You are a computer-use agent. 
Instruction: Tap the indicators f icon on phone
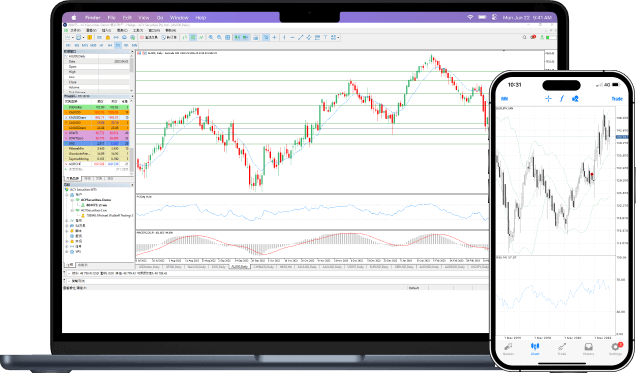(x=562, y=99)
